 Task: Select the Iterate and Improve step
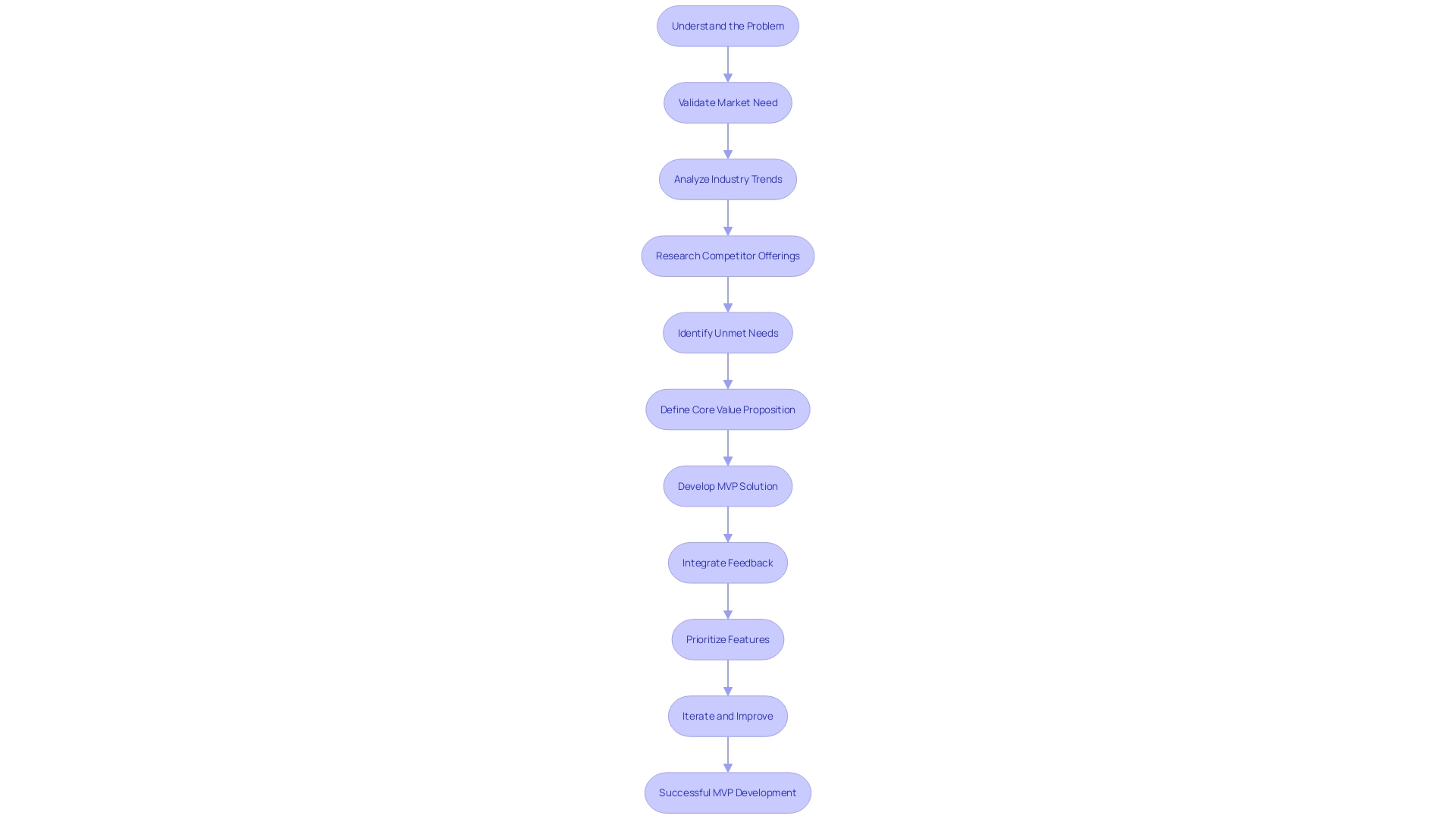pos(727,715)
